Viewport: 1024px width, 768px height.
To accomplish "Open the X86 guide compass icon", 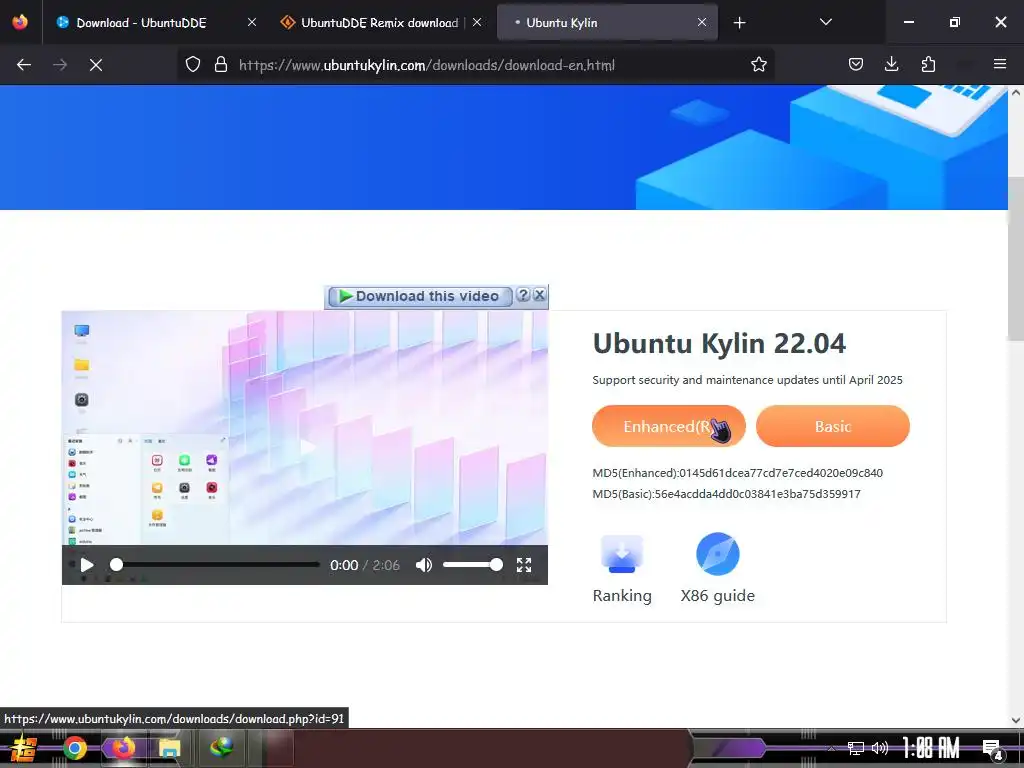I will click(x=718, y=554).
